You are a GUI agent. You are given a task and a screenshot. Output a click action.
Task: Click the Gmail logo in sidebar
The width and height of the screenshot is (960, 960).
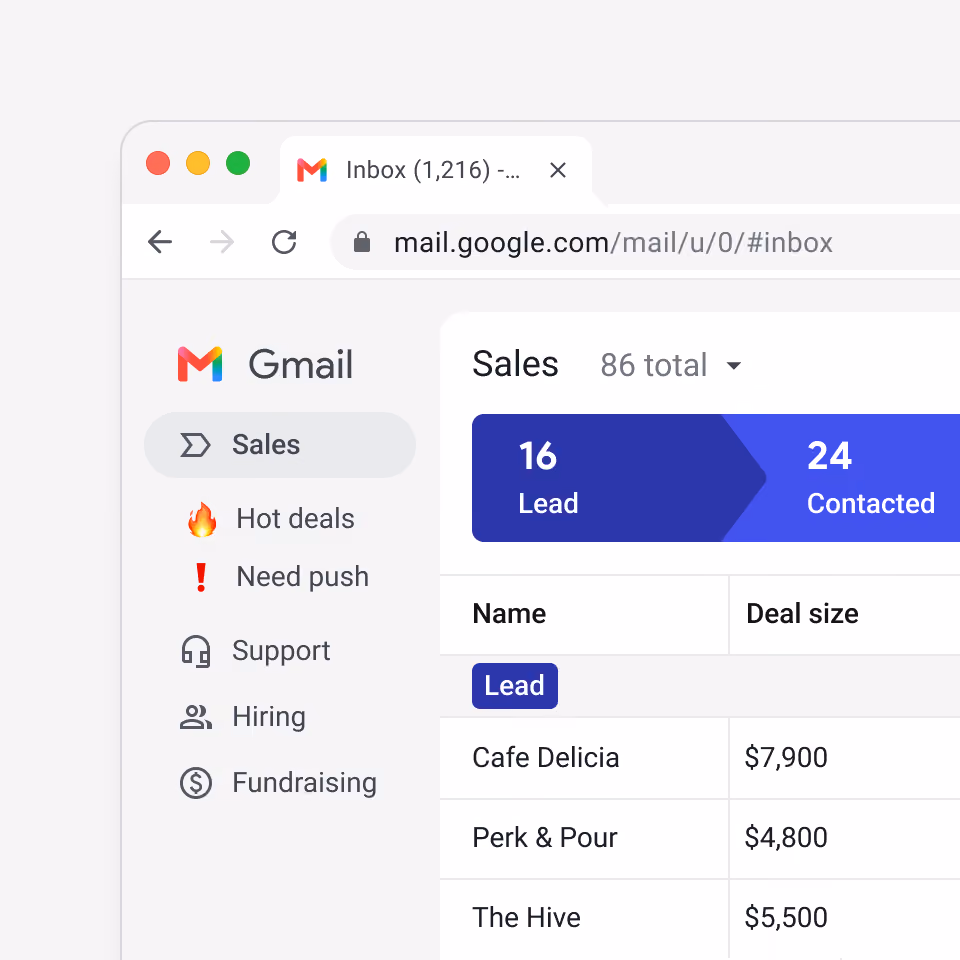(200, 364)
